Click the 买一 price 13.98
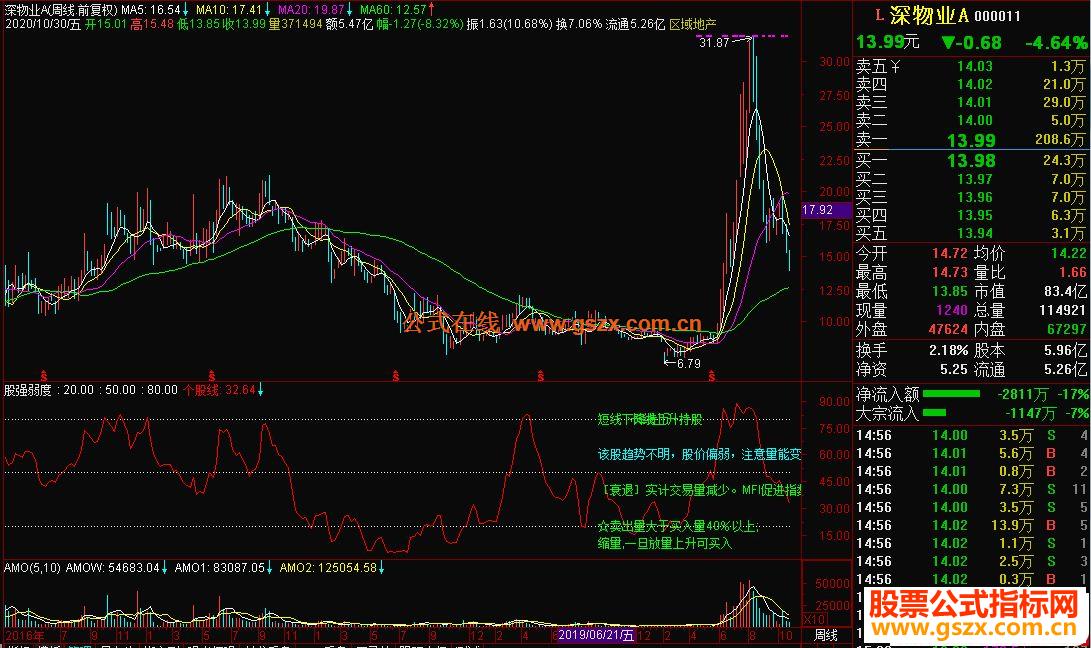Screen dimensions: 1091x648 (x=971, y=161)
